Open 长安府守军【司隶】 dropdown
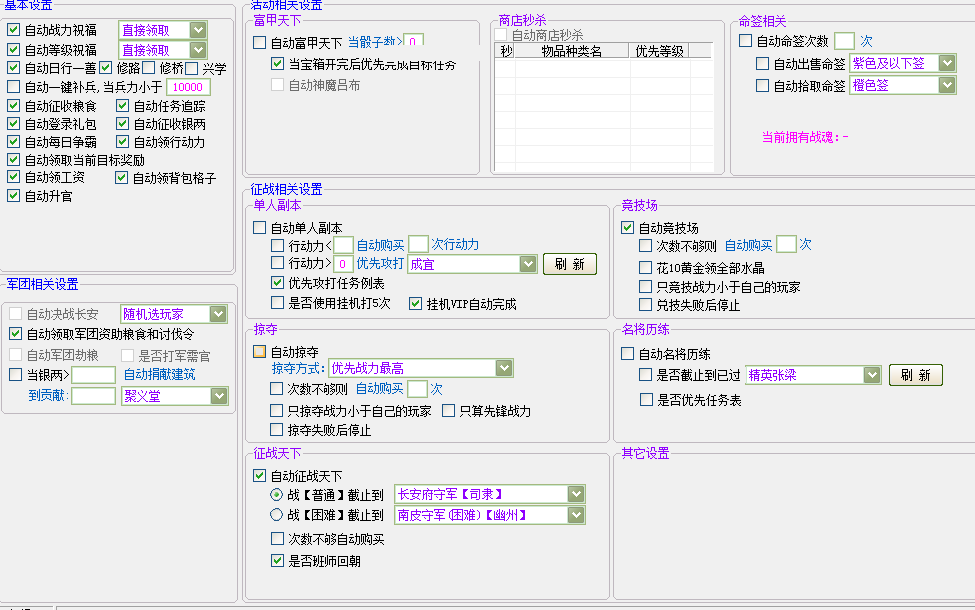The width and height of the screenshot is (975, 610). click(x=576, y=494)
